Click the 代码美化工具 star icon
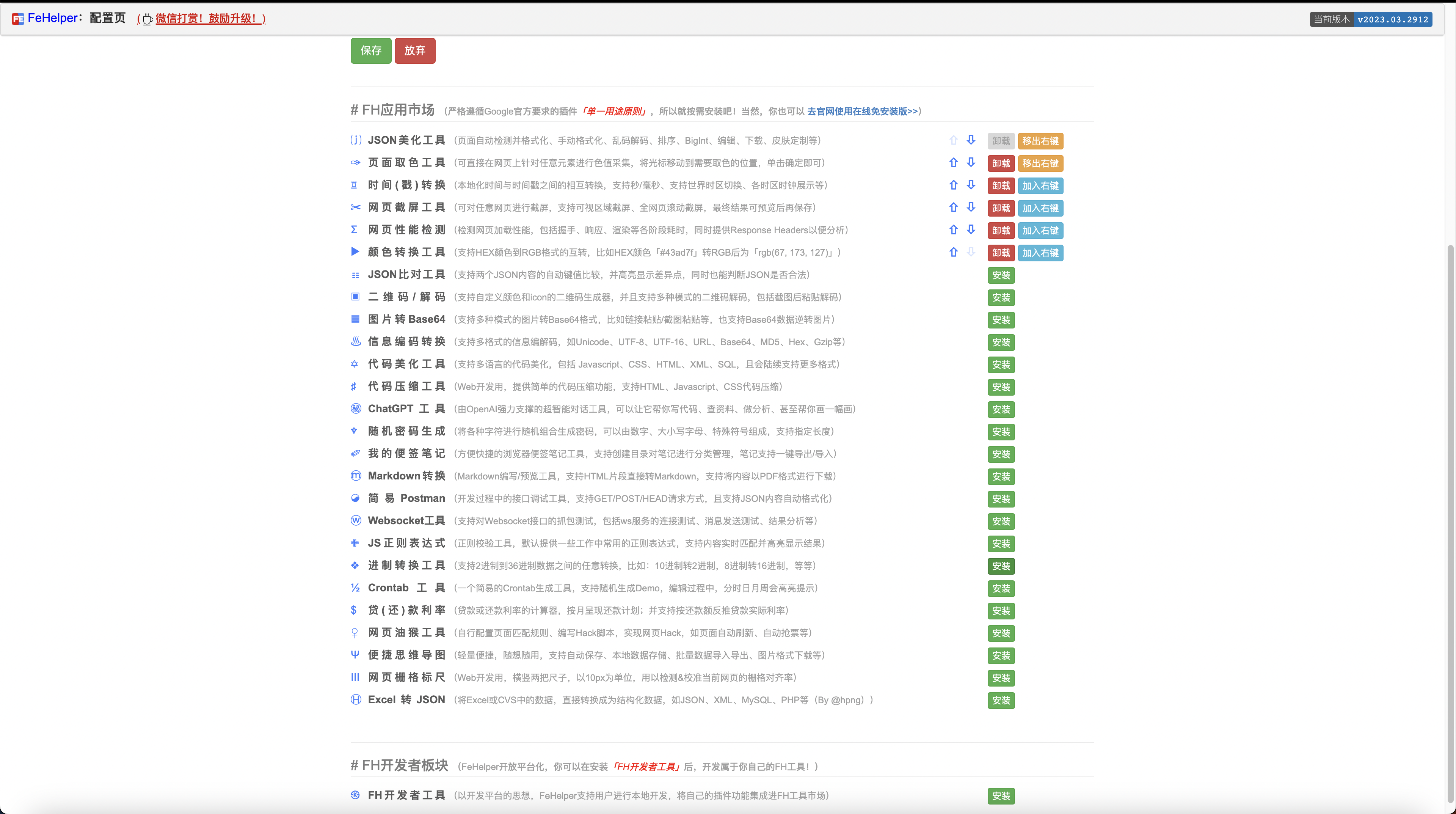Viewport: 1456px width, 814px height. click(x=355, y=364)
